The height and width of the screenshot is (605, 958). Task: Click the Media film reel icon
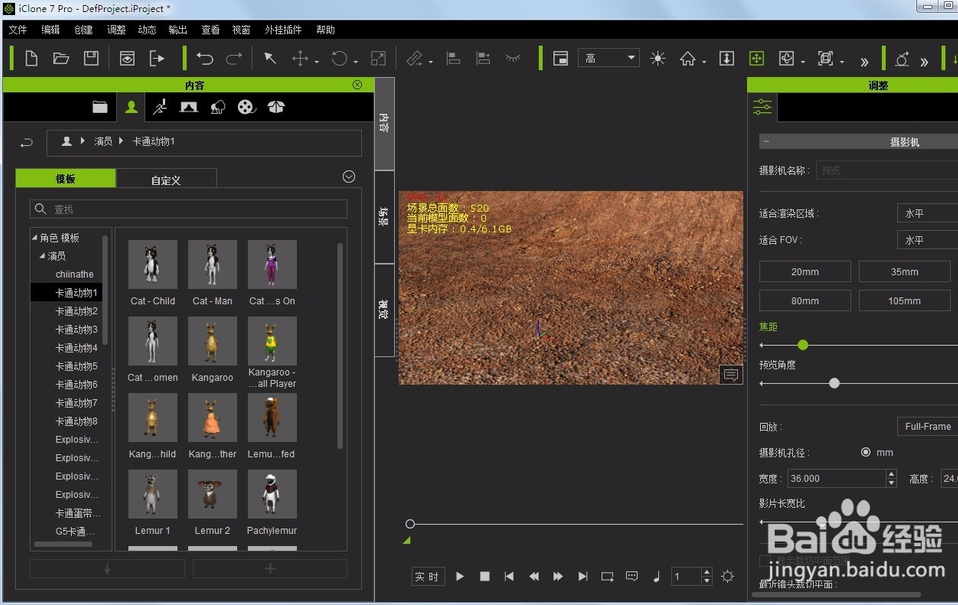247,107
